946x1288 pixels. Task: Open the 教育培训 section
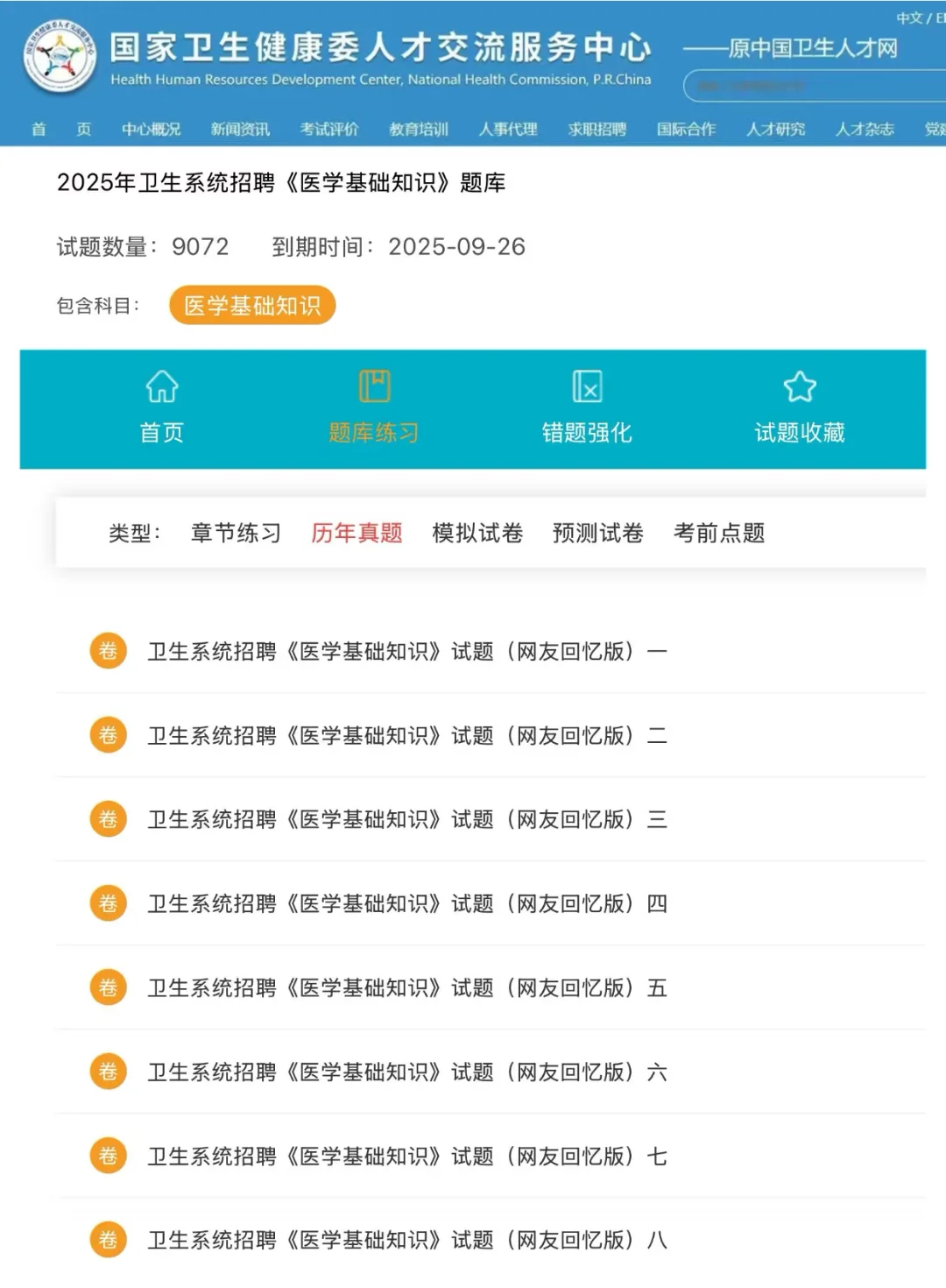418,129
